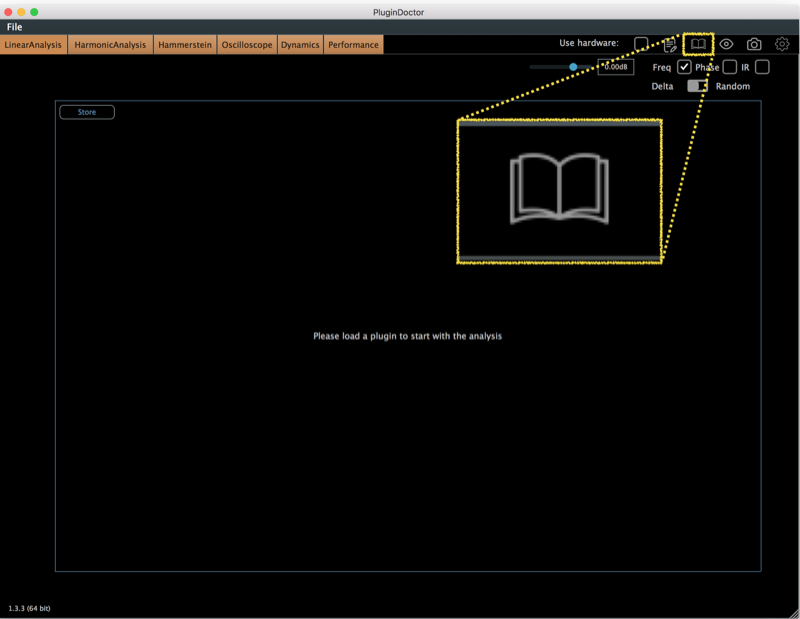
Task: Click the window resize grip corner
Action: click(x=794, y=613)
